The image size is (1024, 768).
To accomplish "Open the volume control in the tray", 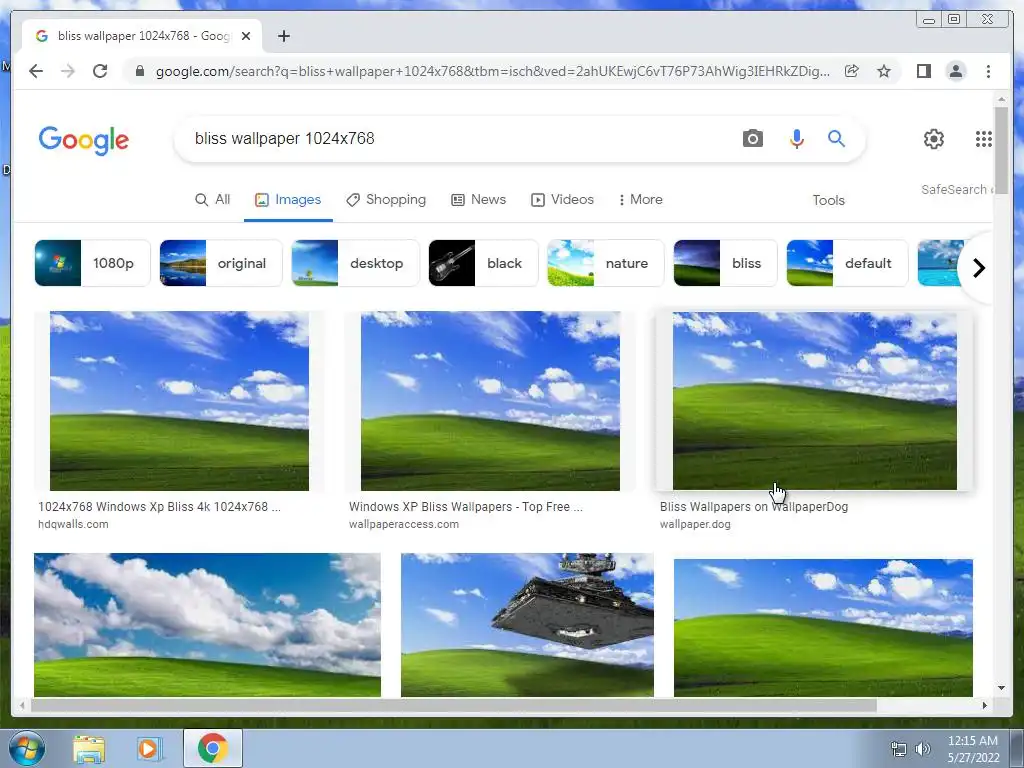I will tap(923, 749).
